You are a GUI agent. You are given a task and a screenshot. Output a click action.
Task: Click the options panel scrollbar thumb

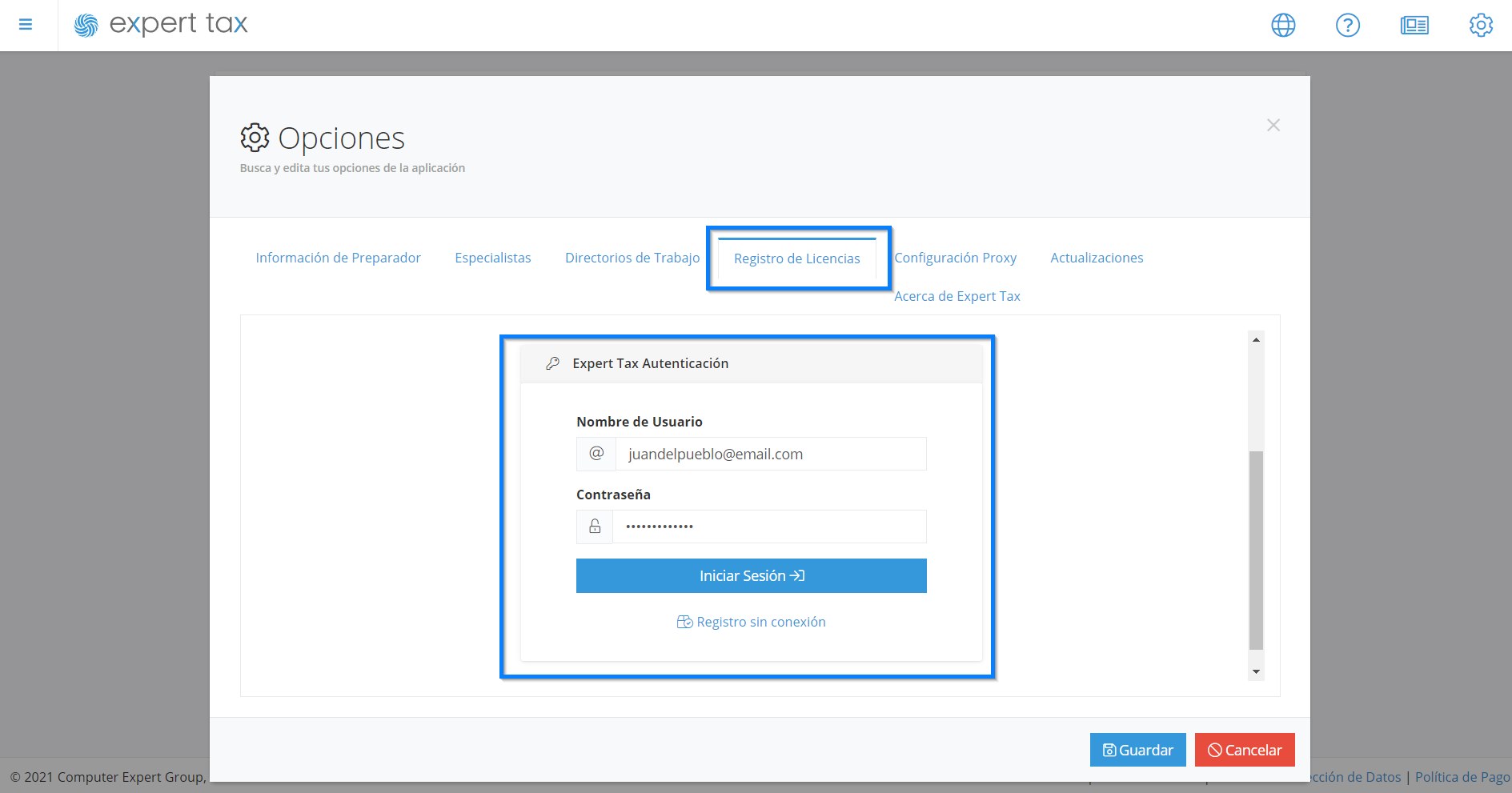1256,551
